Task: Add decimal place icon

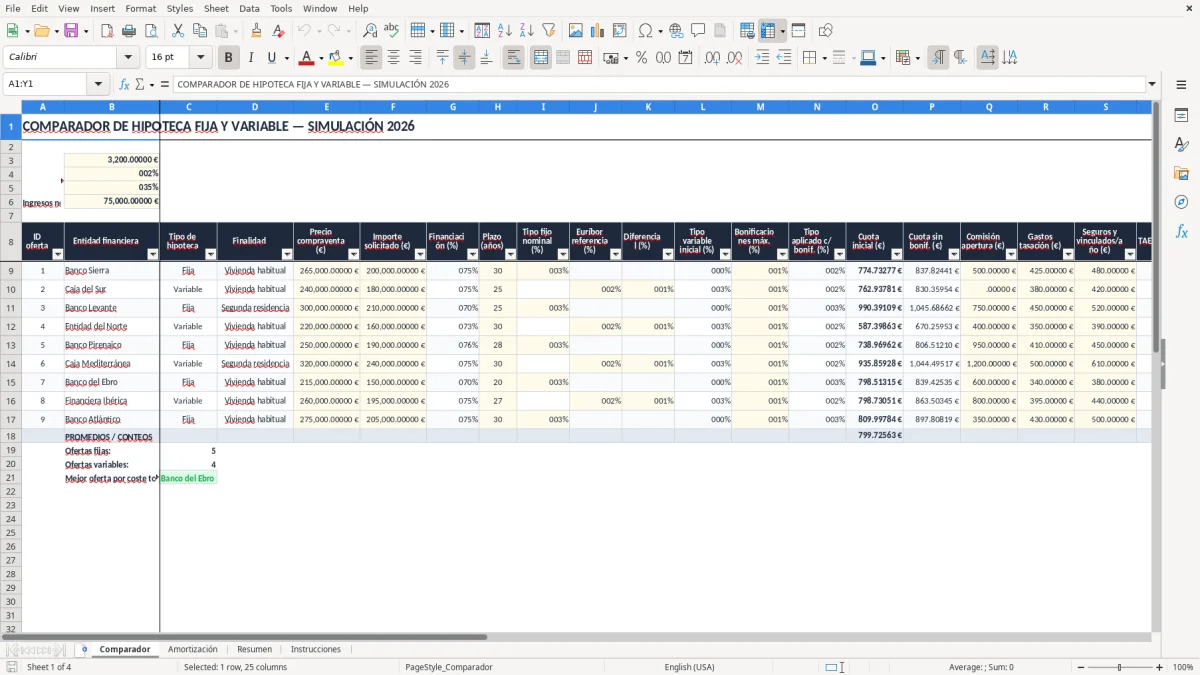Action: pyautogui.click(x=713, y=58)
